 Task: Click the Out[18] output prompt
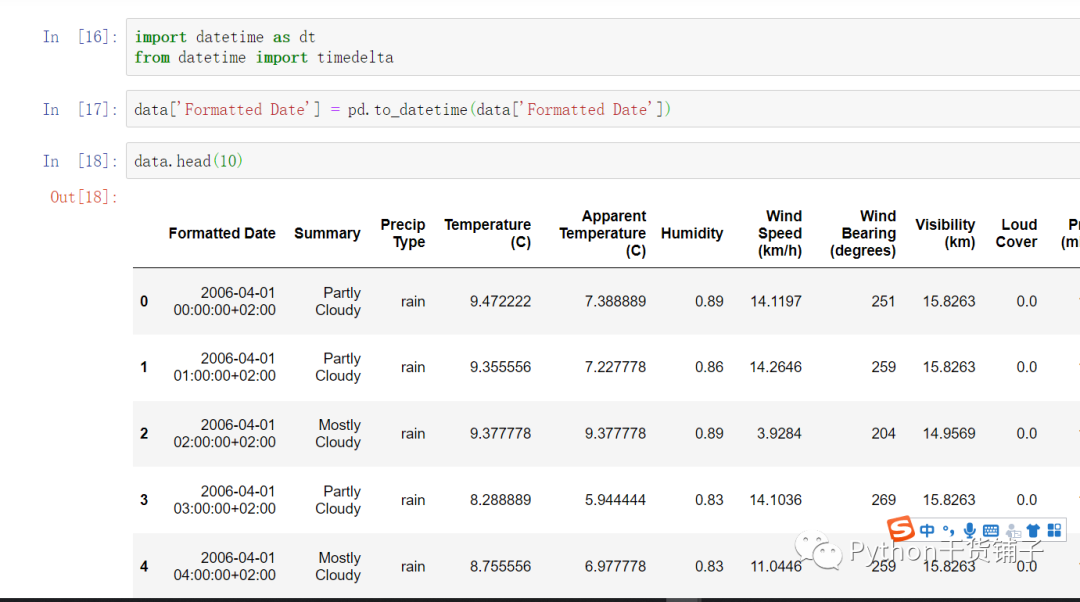tap(83, 197)
